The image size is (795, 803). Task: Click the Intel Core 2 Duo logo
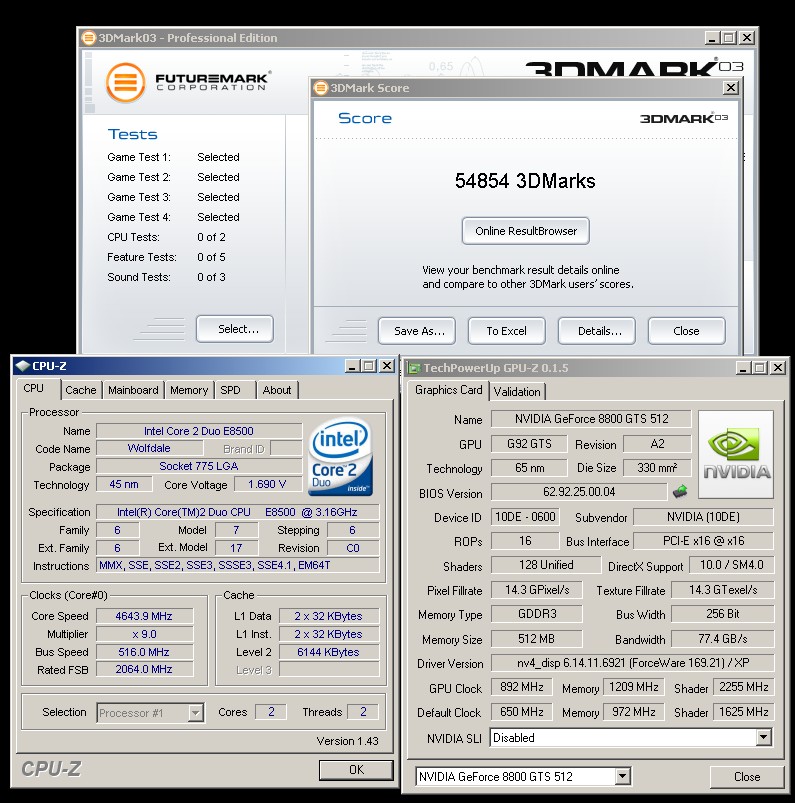tap(341, 457)
